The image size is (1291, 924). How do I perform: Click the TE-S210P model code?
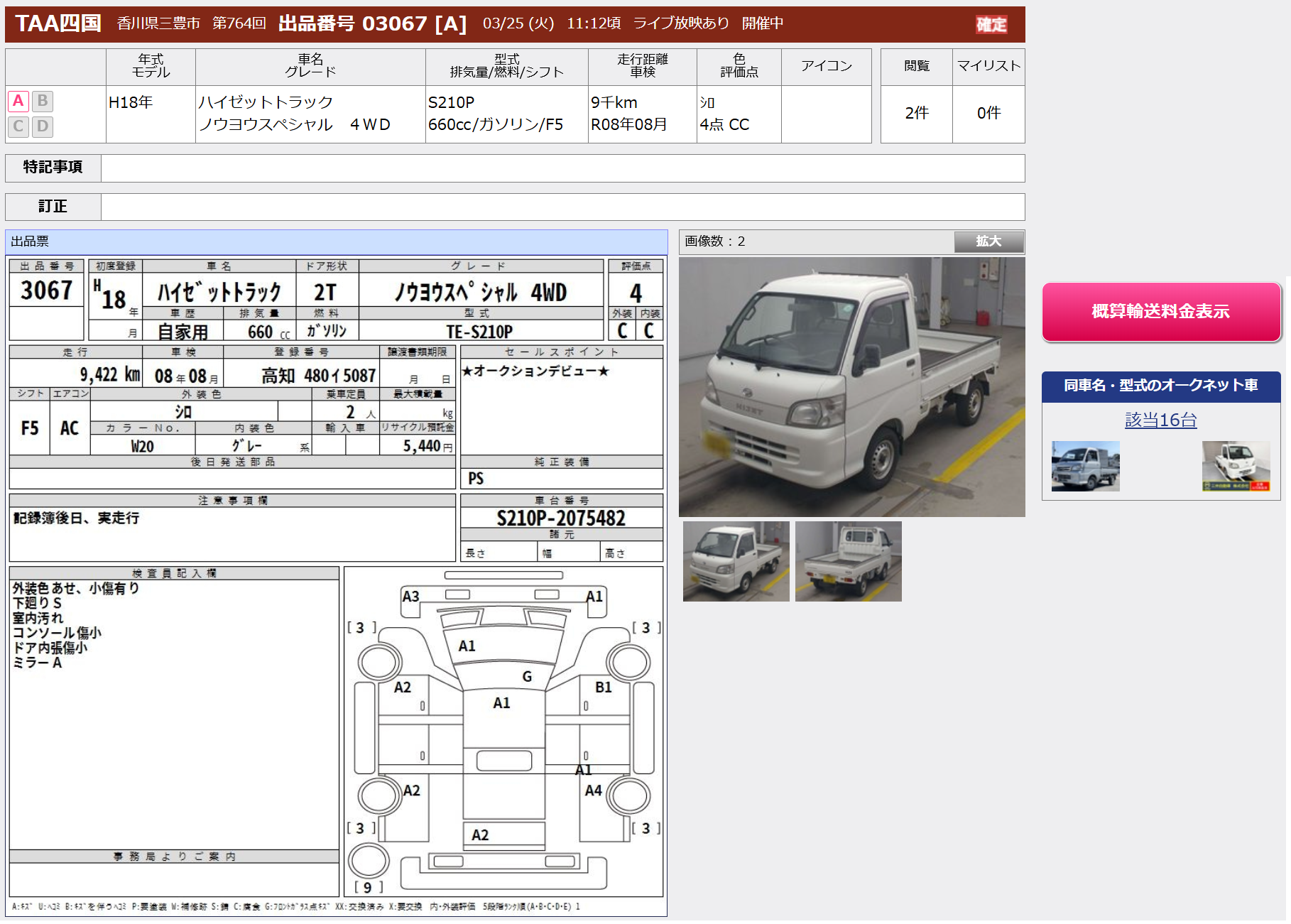click(479, 332)
